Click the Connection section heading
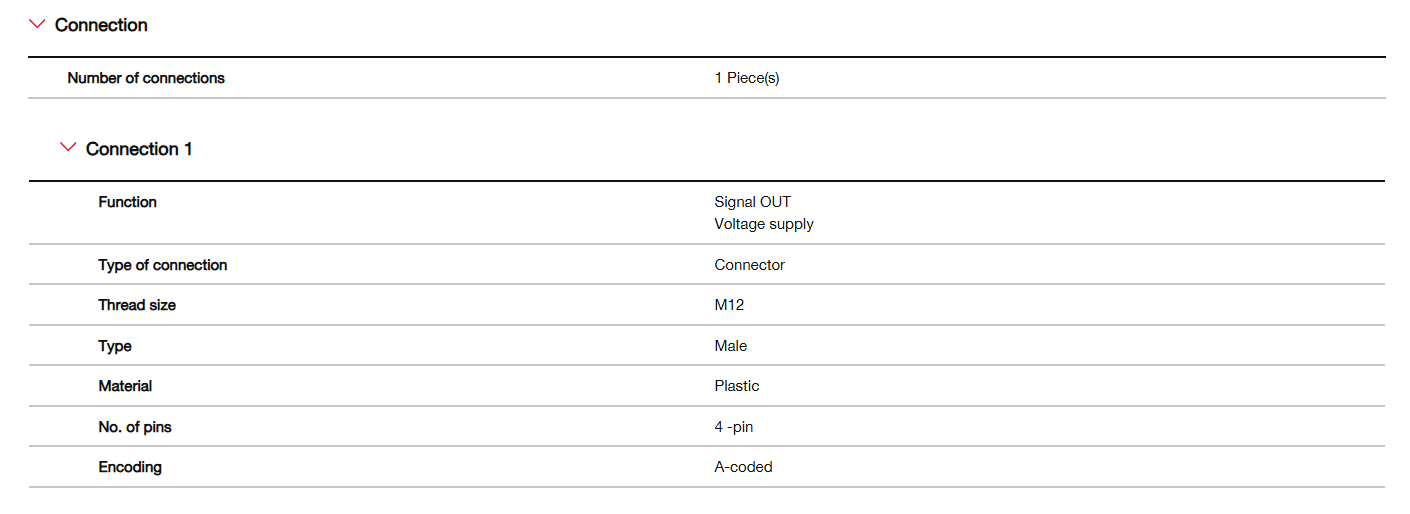The height and width of the screenshot is (514, 1410). point(101,25)
